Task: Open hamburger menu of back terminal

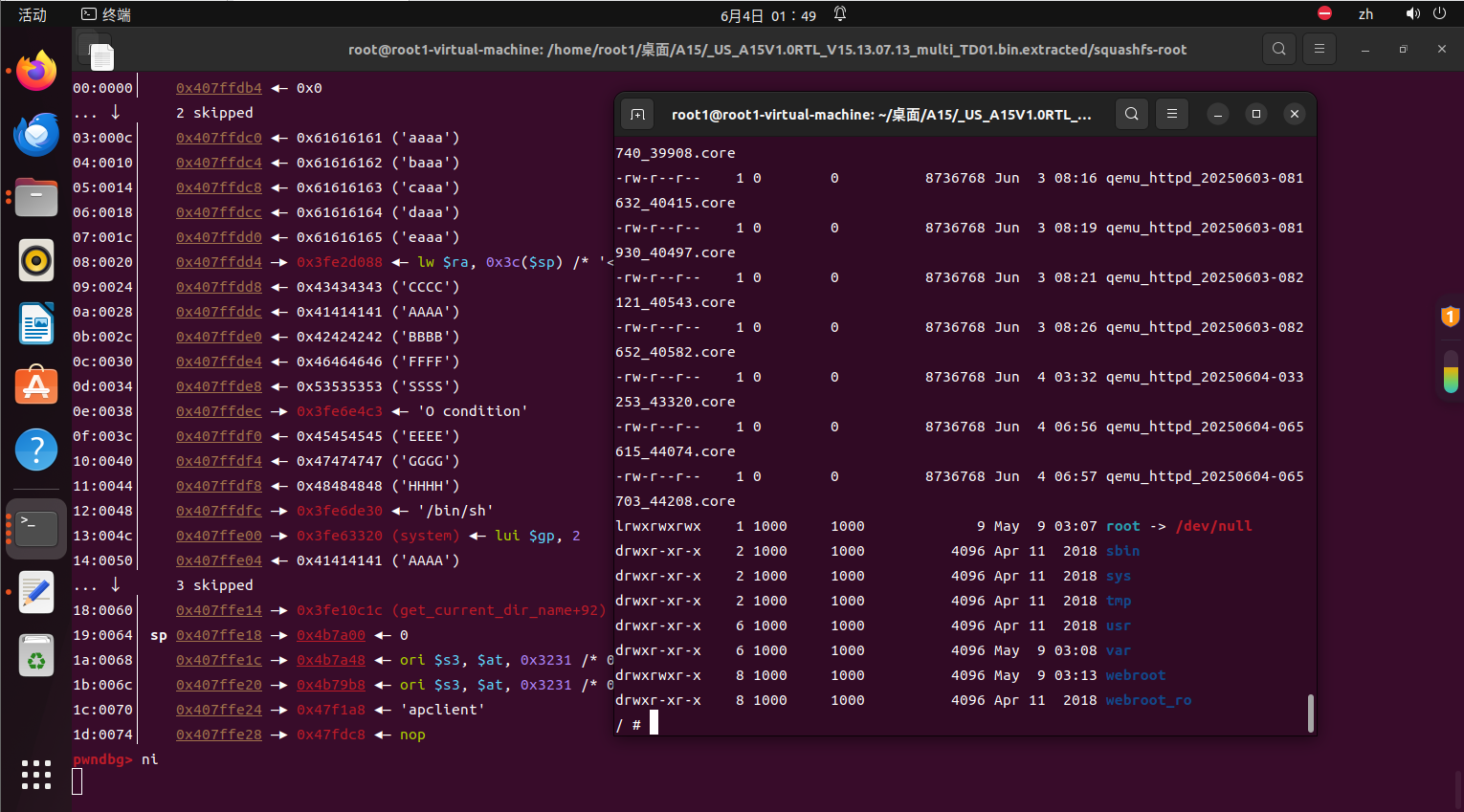Action: coord(1320,49)
